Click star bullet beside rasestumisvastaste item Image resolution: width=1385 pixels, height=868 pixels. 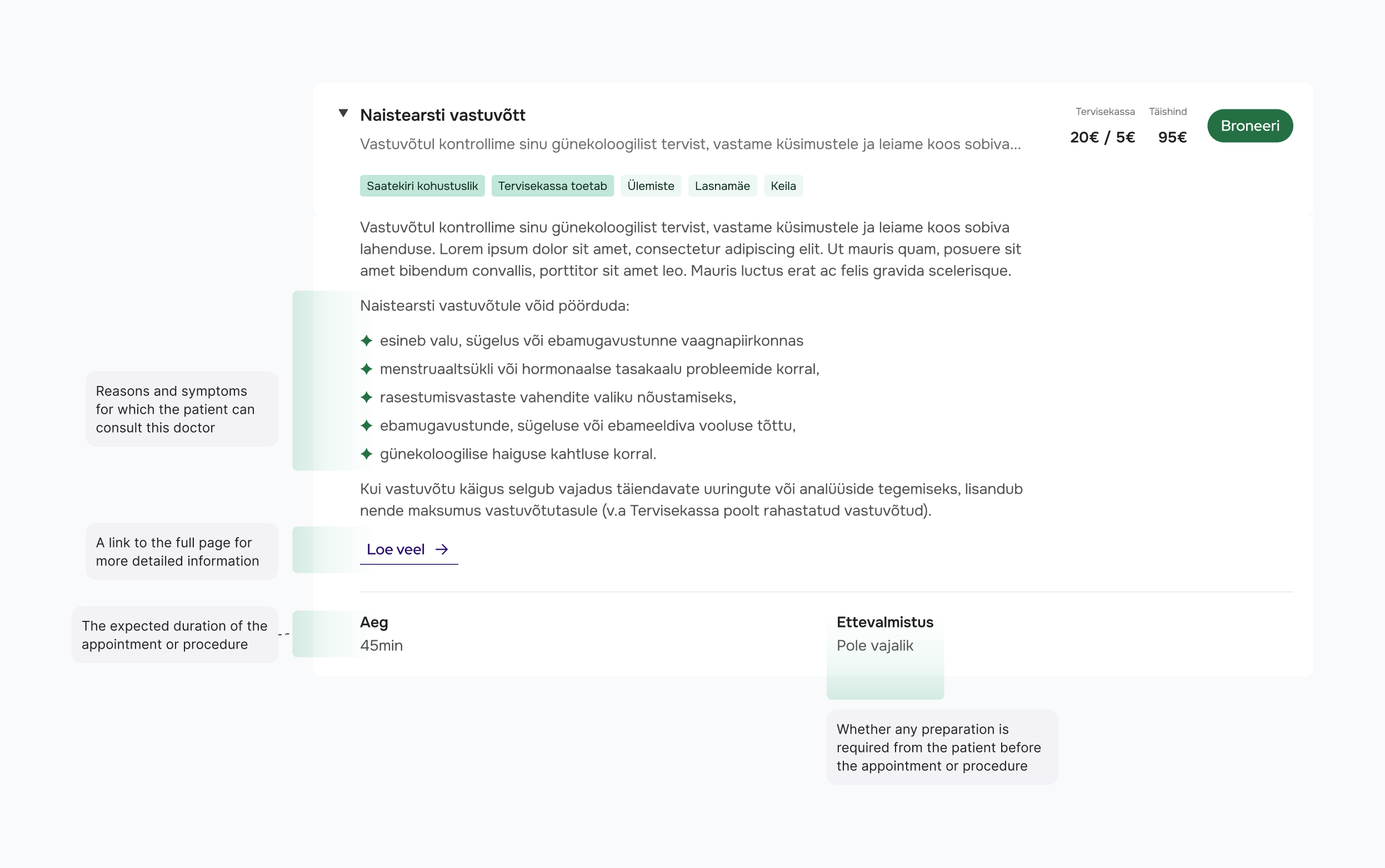[x=366, y=397]
